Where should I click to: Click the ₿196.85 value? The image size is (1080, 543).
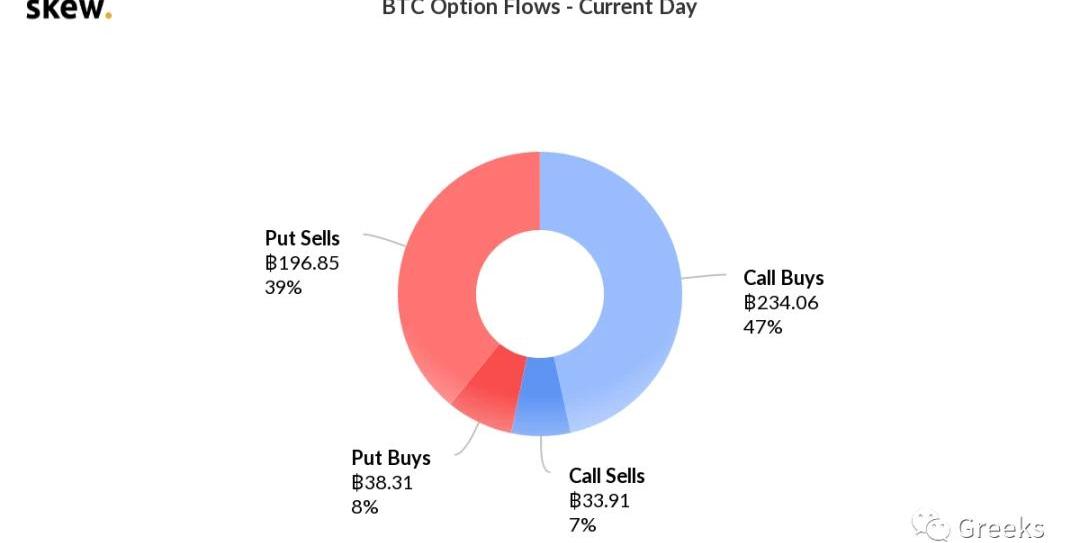coord(302,263)
